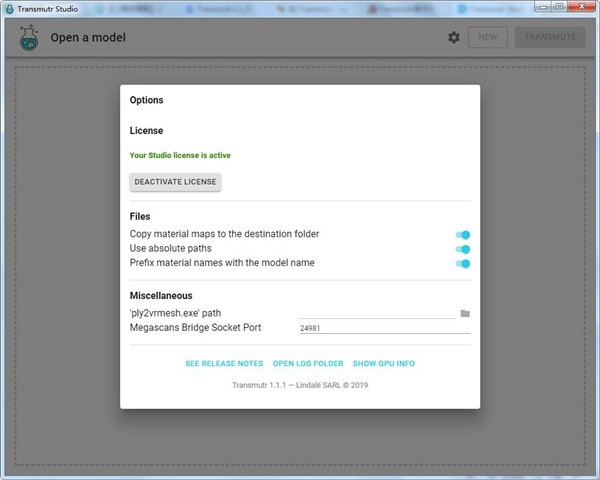Click the Transmutr Studio title bar icon
The image size is (600, 480).
click(x=9, y=8)
